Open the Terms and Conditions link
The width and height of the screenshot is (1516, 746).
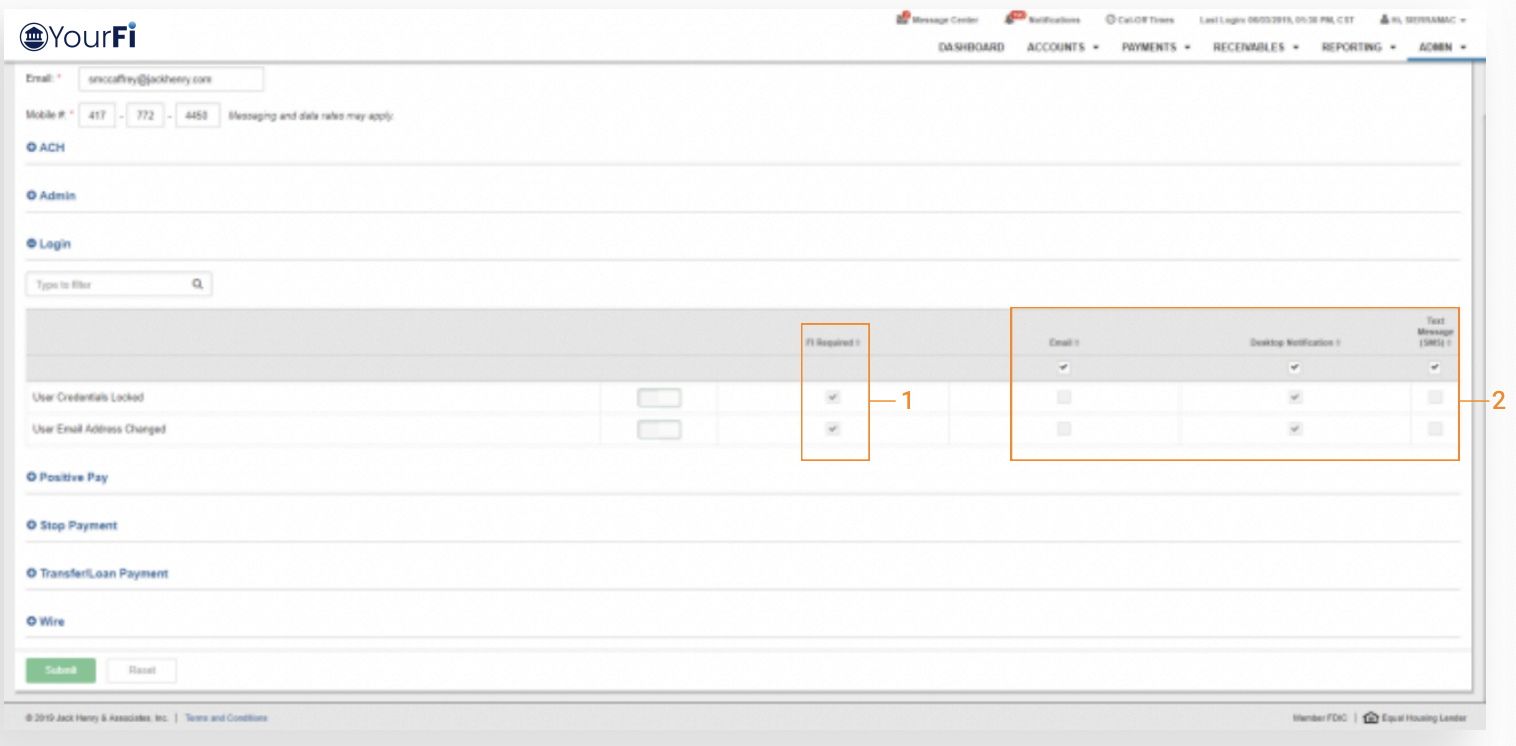click(x=226, y=718)
